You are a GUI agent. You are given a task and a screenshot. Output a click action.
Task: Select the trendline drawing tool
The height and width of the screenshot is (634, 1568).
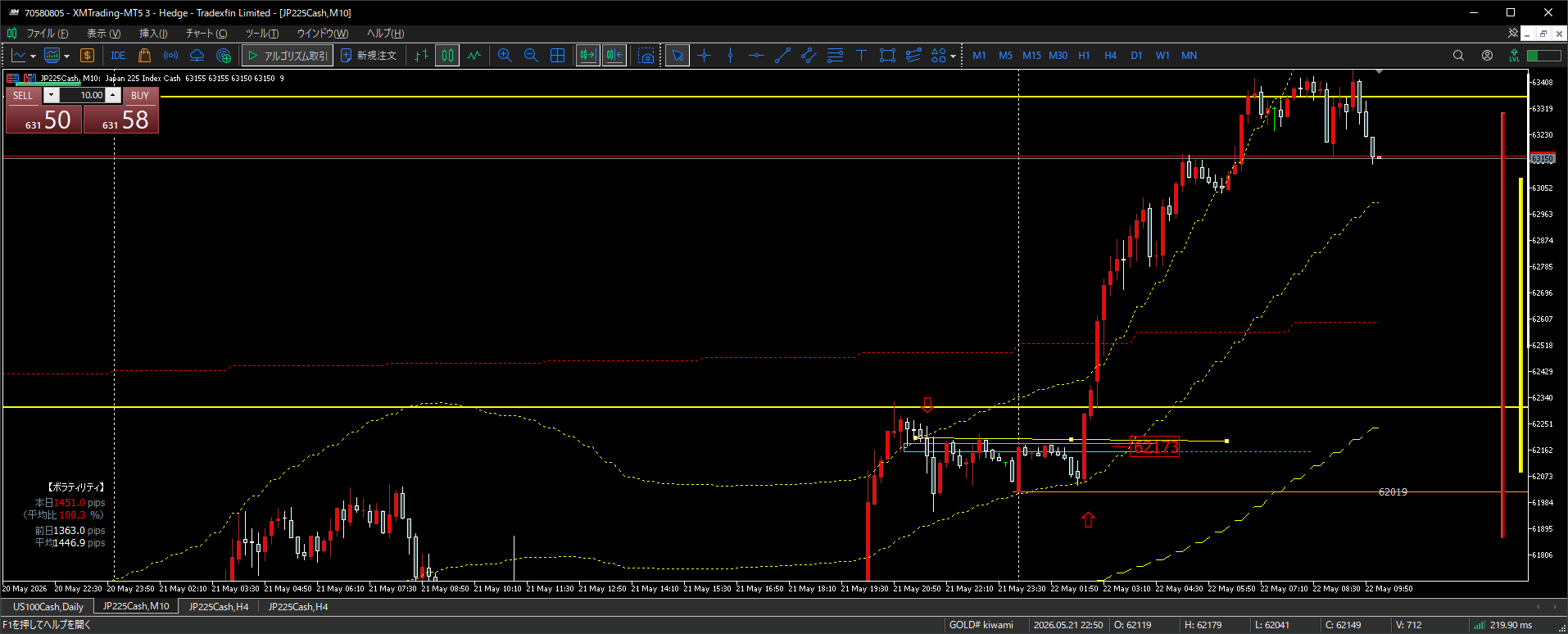tap(782, 56)
